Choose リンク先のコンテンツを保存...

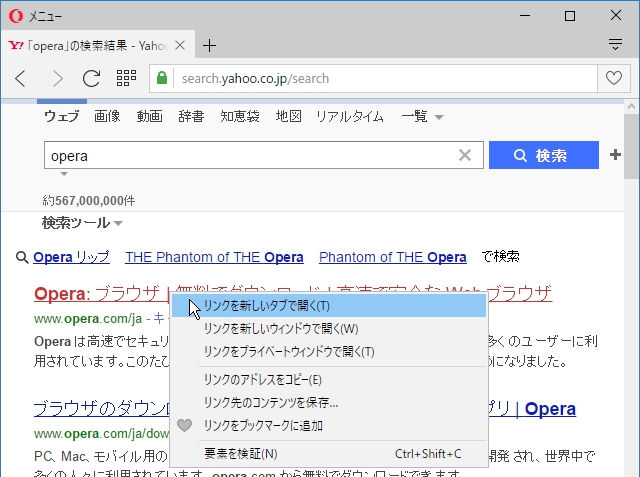click(329, 402)
